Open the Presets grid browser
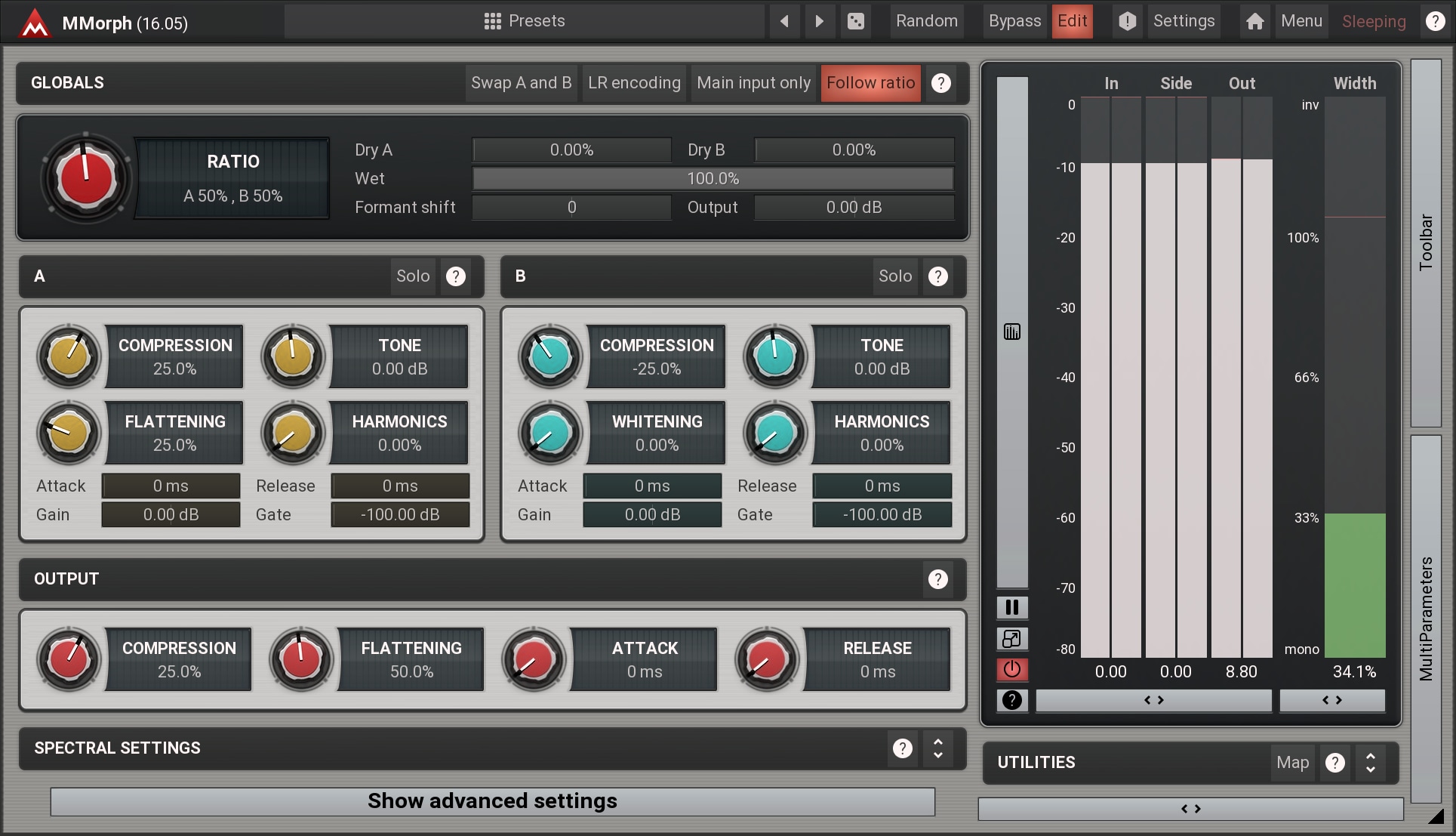This screenshot has height=836, width=1456. 525,21
